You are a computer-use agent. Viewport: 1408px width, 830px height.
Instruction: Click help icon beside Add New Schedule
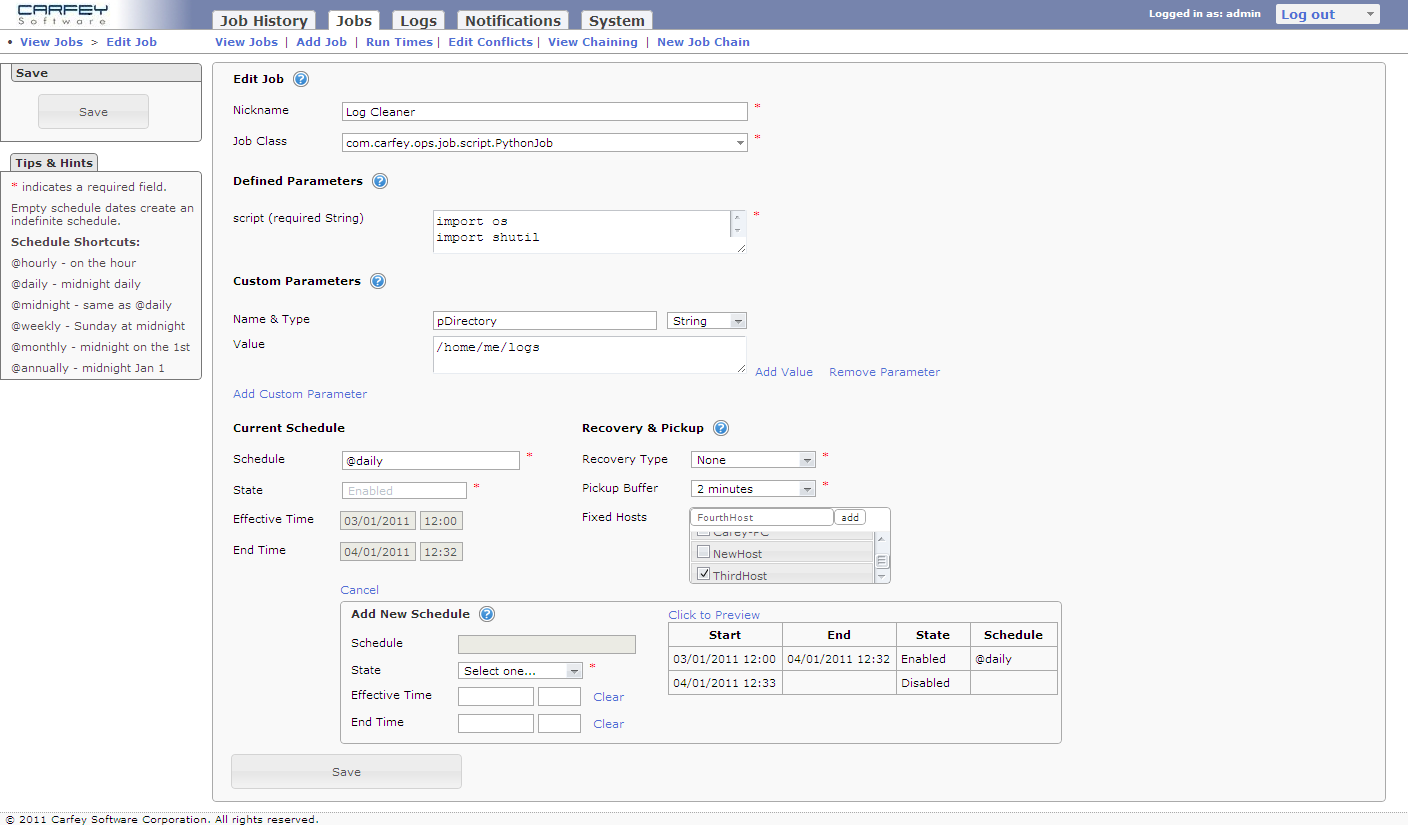click(487, 615)
